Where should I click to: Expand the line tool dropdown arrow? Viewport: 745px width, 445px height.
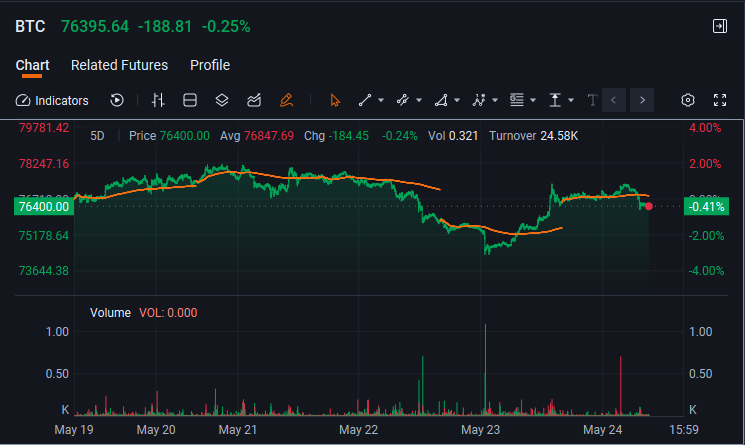[381, 100]
